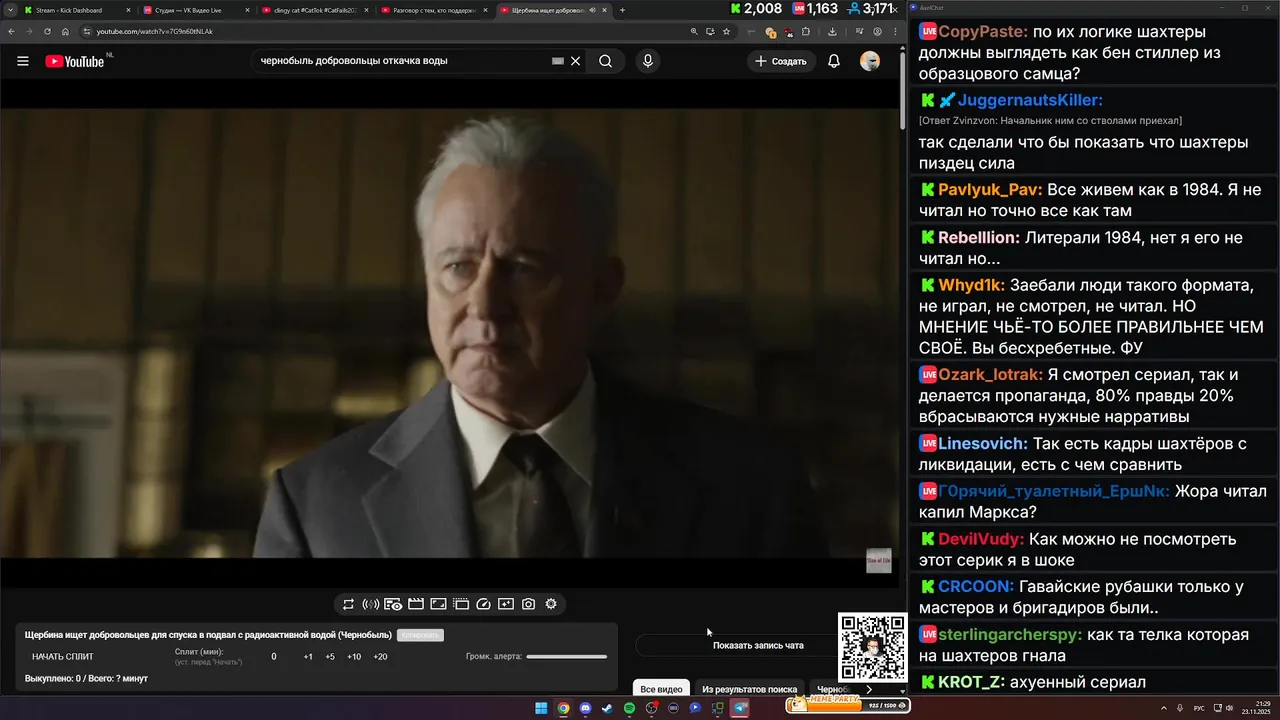Switch to Студия — VK Видео Live tab
This screenshot has width=1280, height=720.
point(190,10)
